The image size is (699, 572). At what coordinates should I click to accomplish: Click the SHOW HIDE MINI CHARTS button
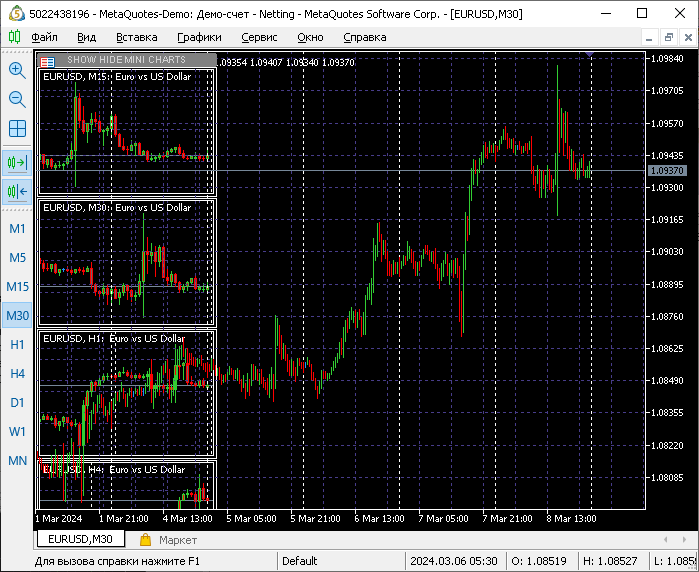[x=126, y=60]
